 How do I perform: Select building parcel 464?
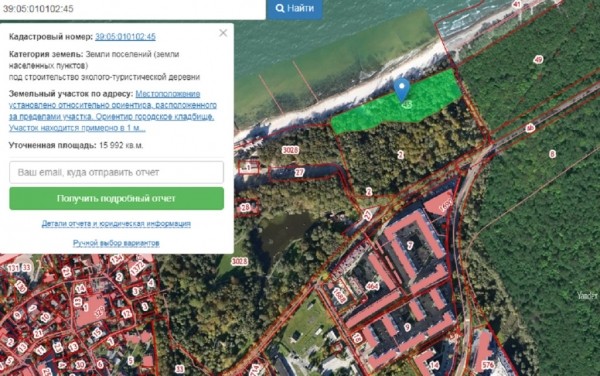pyautogui.click(x=372, y=286)
